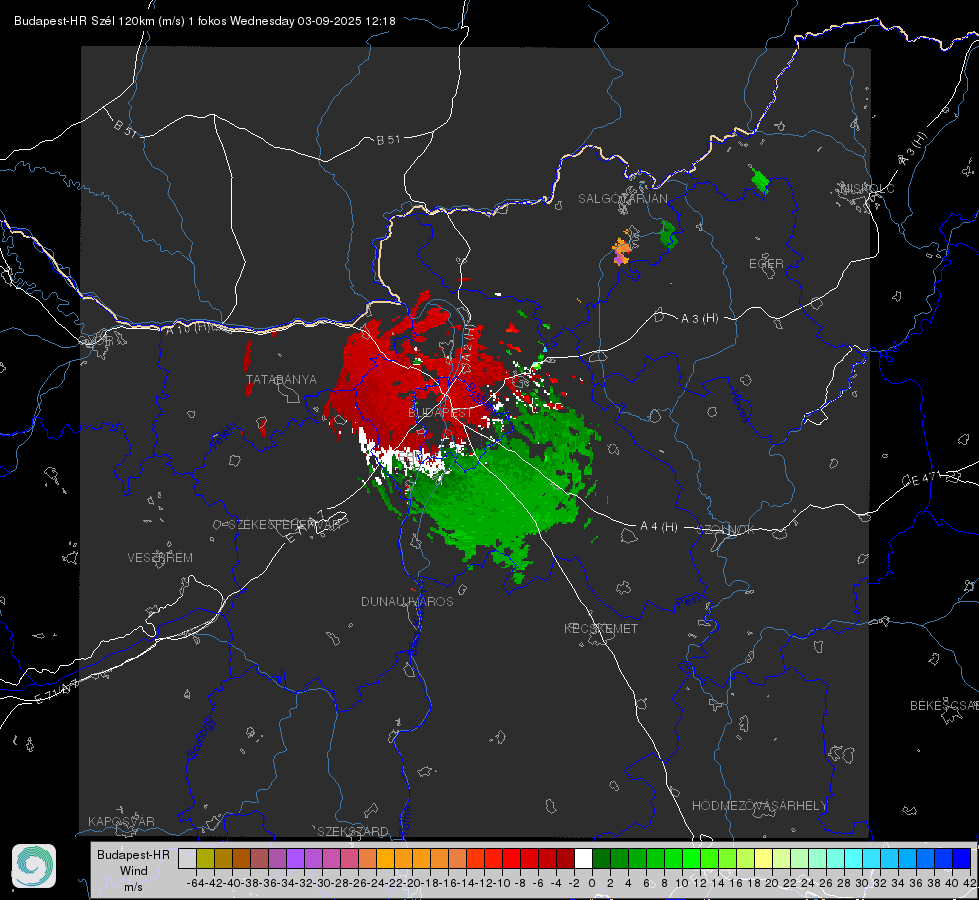
Task: Select the EGER city label
Action: click(766, 264)
